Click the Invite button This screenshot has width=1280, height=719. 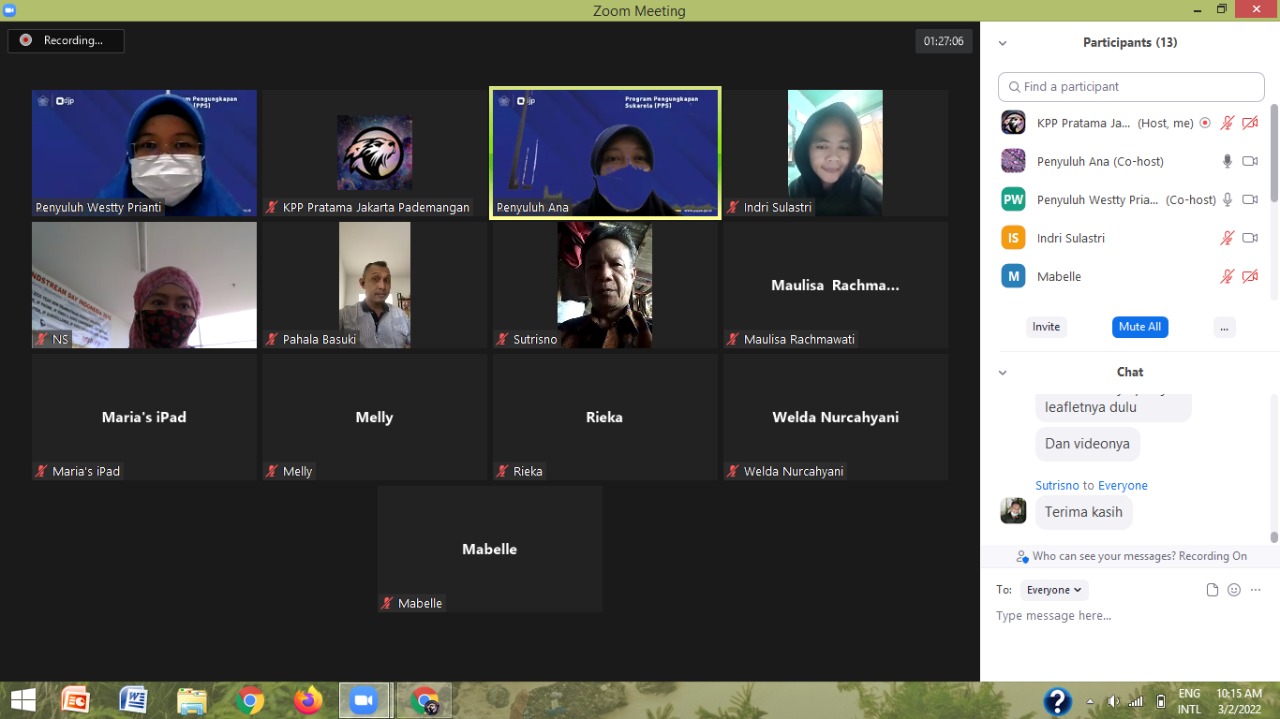click(1046, 327)
